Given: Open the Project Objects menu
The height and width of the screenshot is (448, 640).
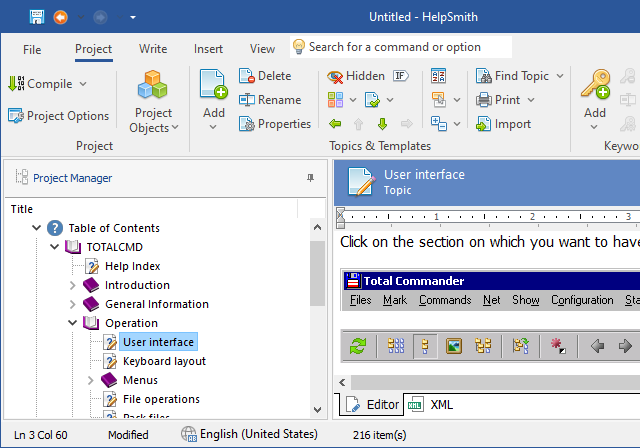Looking at the screenshot, I should (x=153, y=102).
